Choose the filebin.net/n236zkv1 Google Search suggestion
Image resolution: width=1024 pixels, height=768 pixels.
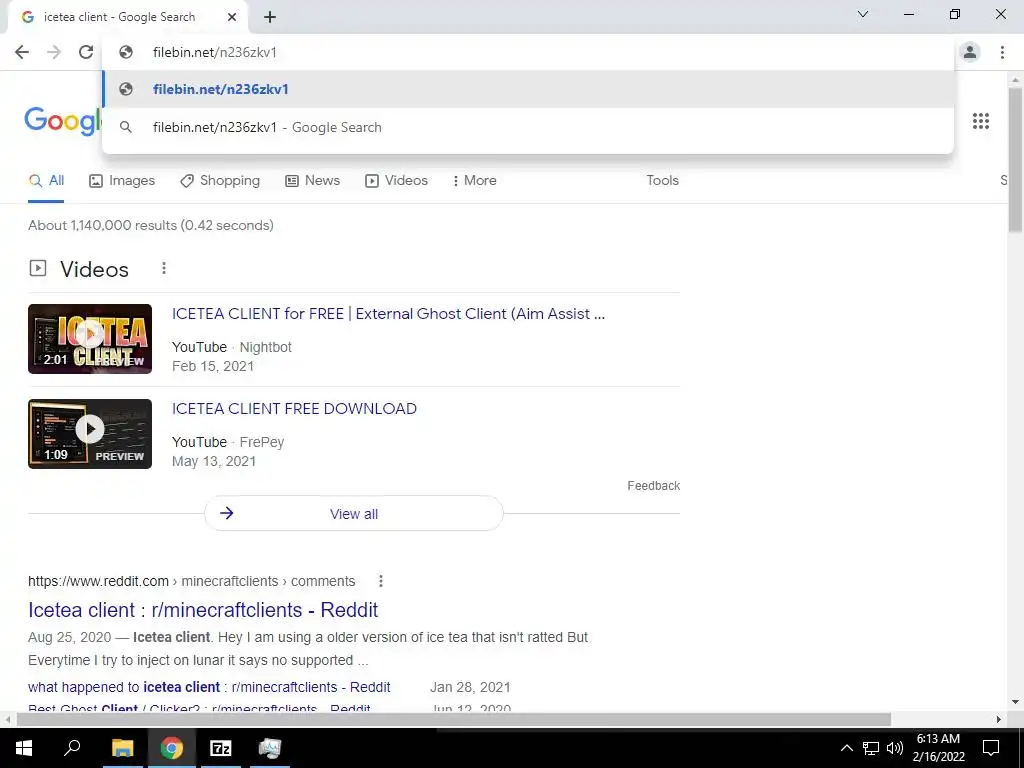528,127
